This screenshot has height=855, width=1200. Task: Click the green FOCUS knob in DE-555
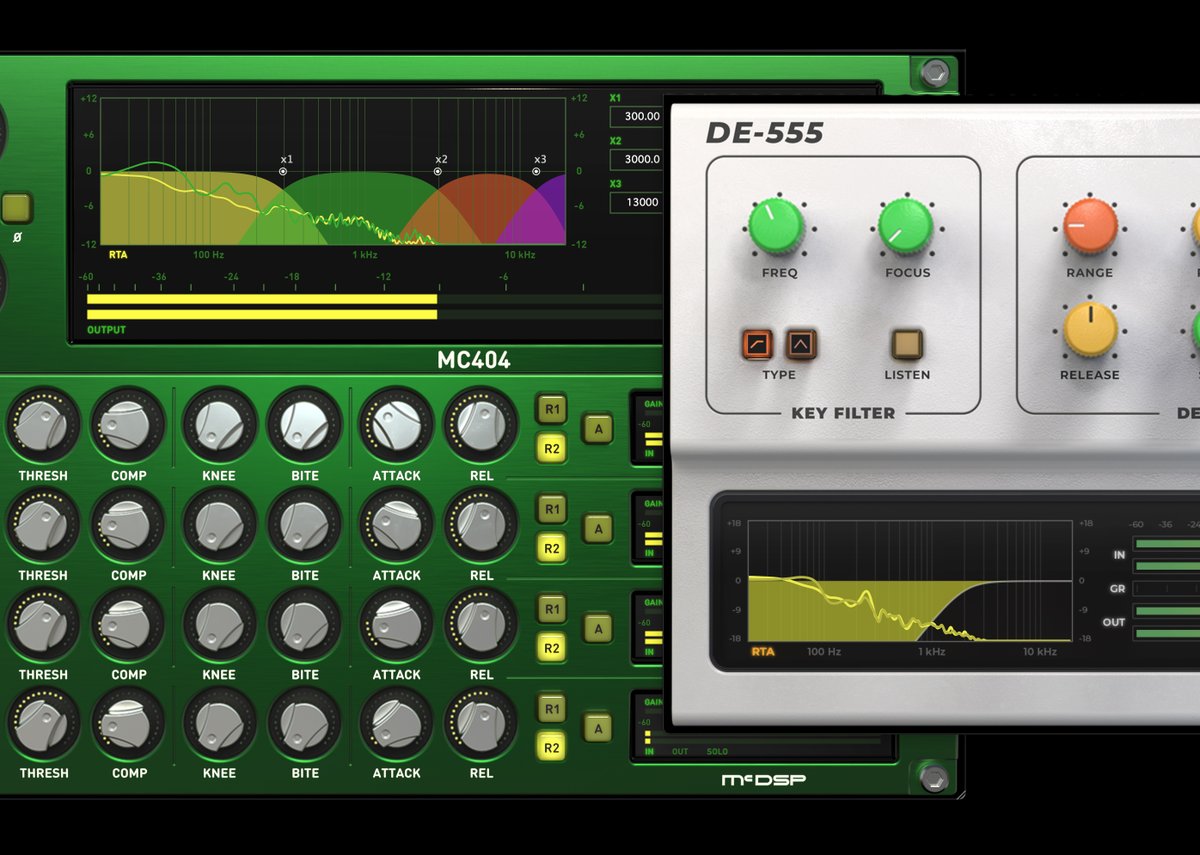point(906,226)
